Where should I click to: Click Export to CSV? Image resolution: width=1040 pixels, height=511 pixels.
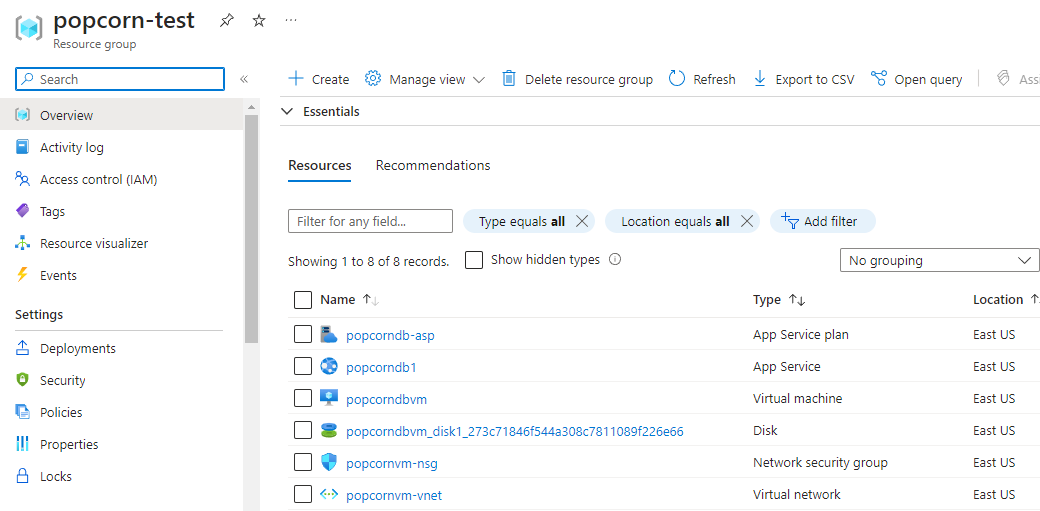pyautogui.click(x=804, y=79)
